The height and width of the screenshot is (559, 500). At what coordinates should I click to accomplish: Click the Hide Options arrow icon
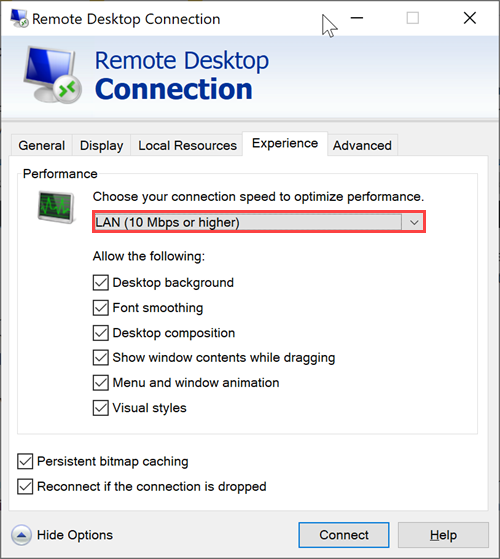coord(21,534)
